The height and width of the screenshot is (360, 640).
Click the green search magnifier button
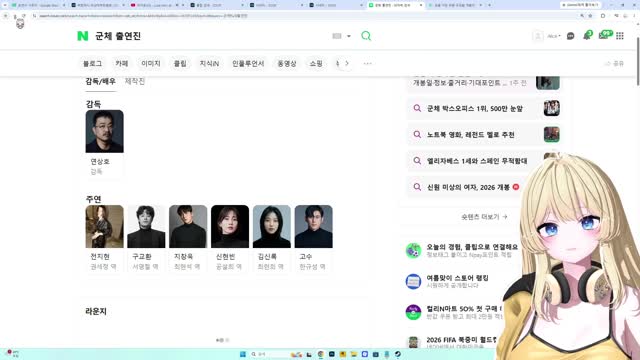[x=366, y=36]
